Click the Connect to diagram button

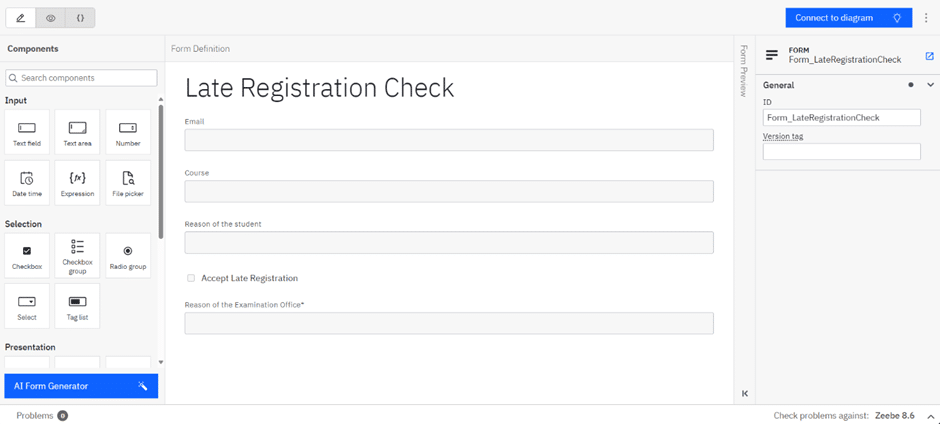click(x=848, y=18)
